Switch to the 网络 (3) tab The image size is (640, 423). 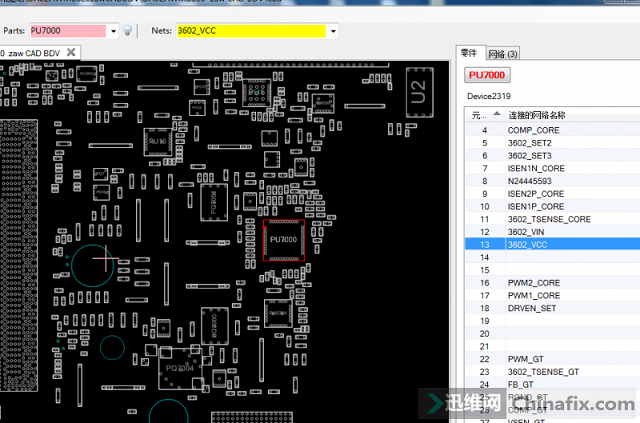coord(504,53)
